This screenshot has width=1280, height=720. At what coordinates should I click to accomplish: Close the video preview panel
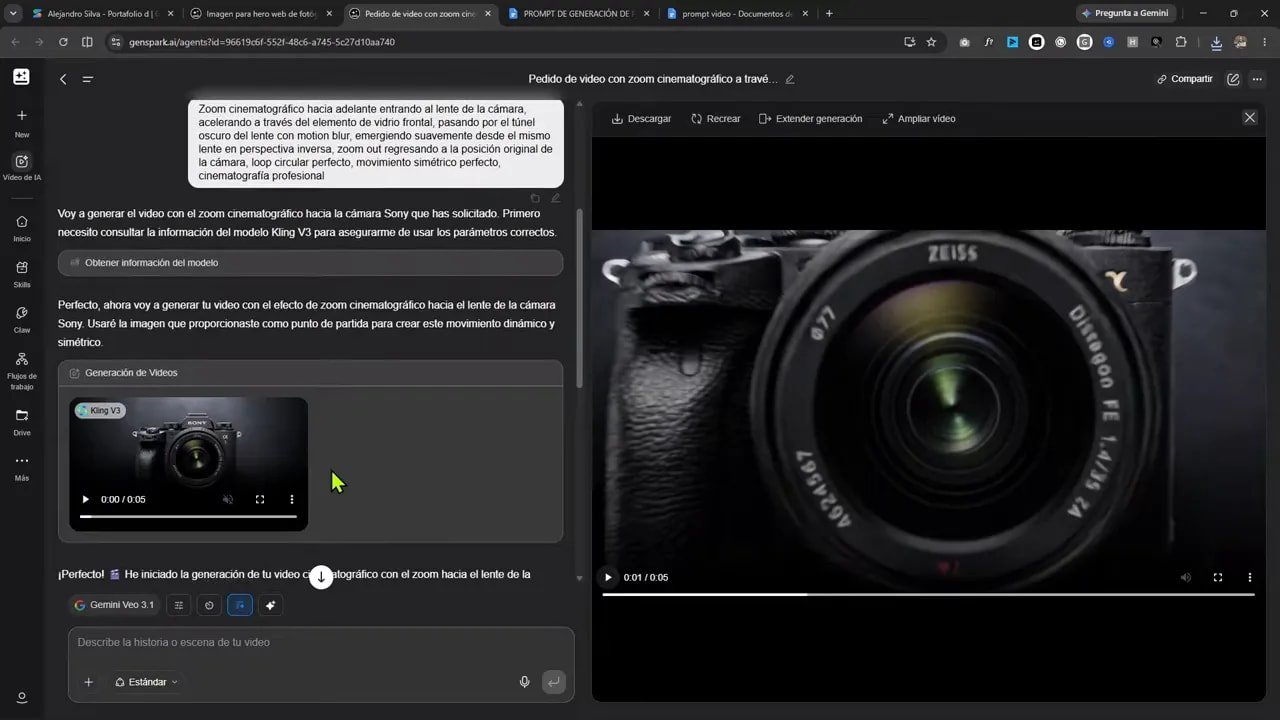pos(1249,117)
